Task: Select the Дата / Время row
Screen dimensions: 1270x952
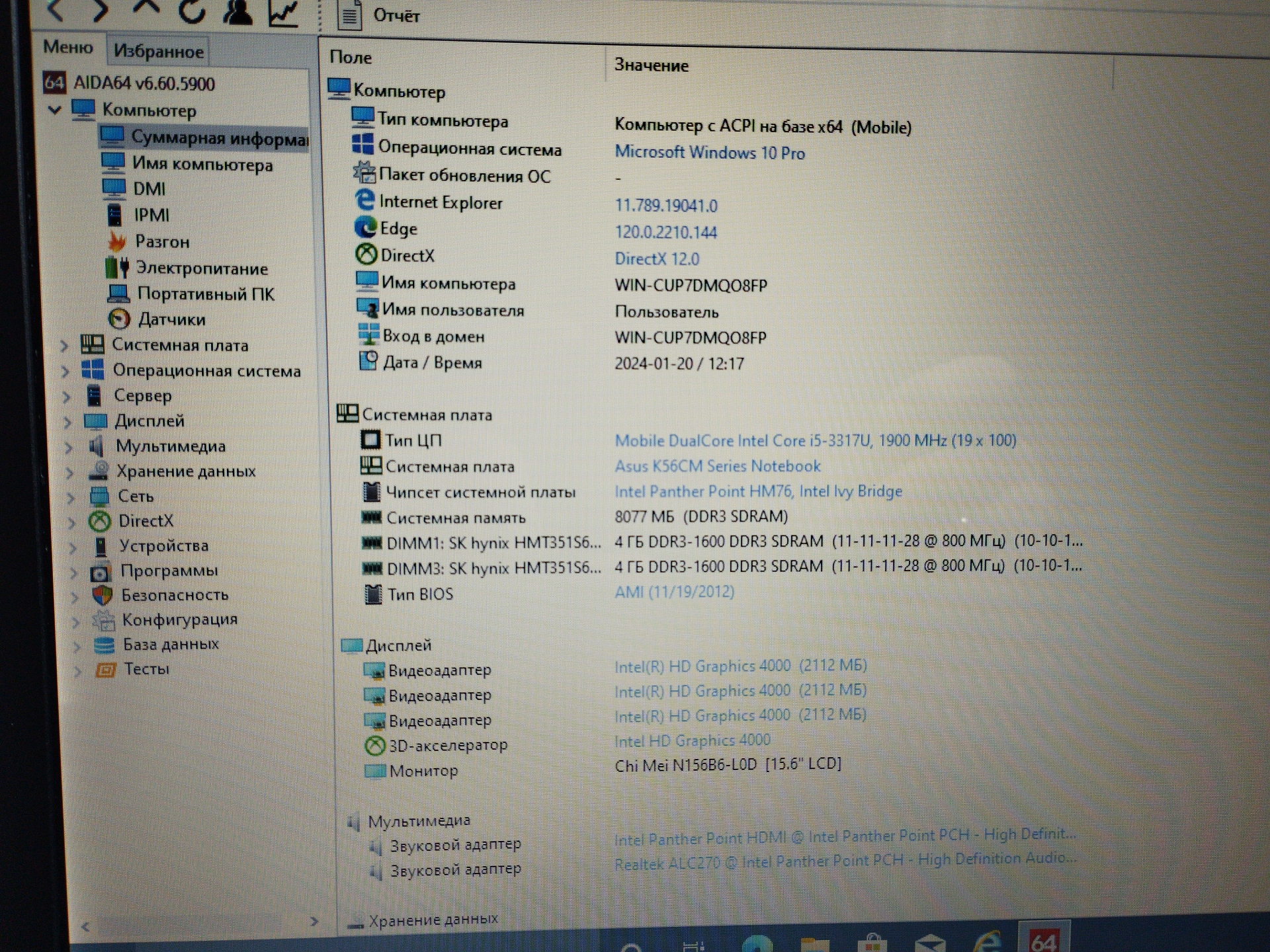Action: coord(552,363)
